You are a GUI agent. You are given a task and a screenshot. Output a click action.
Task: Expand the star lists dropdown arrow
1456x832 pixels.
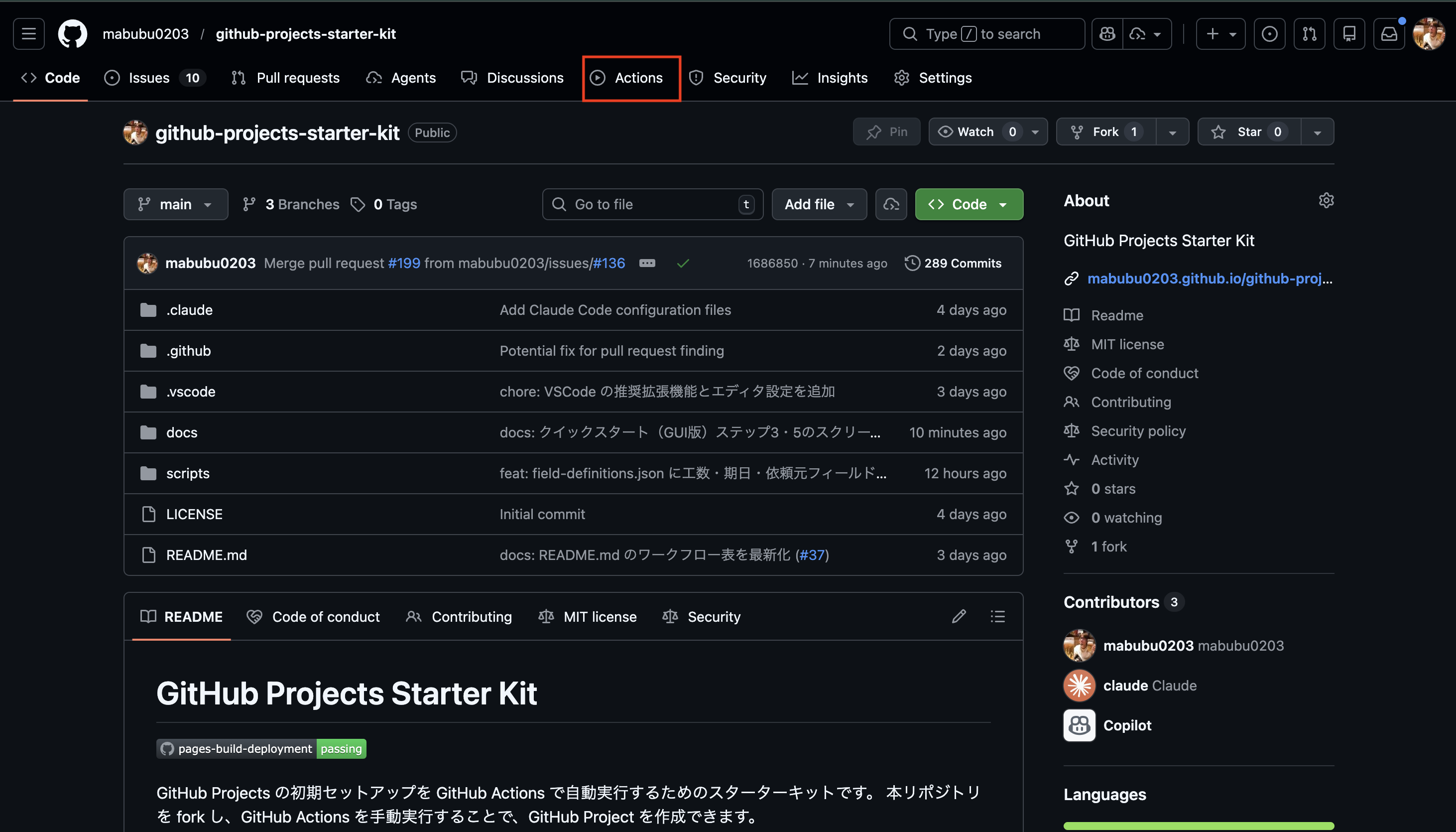point(1317,132)
